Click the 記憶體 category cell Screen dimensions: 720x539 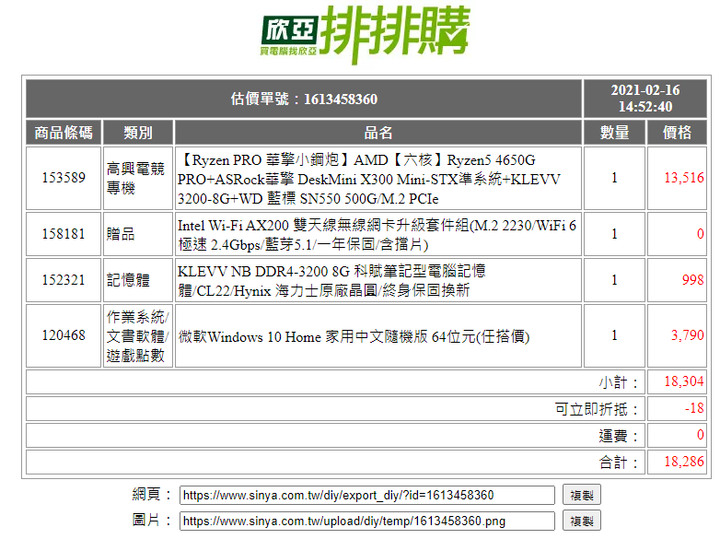point(138,280)
